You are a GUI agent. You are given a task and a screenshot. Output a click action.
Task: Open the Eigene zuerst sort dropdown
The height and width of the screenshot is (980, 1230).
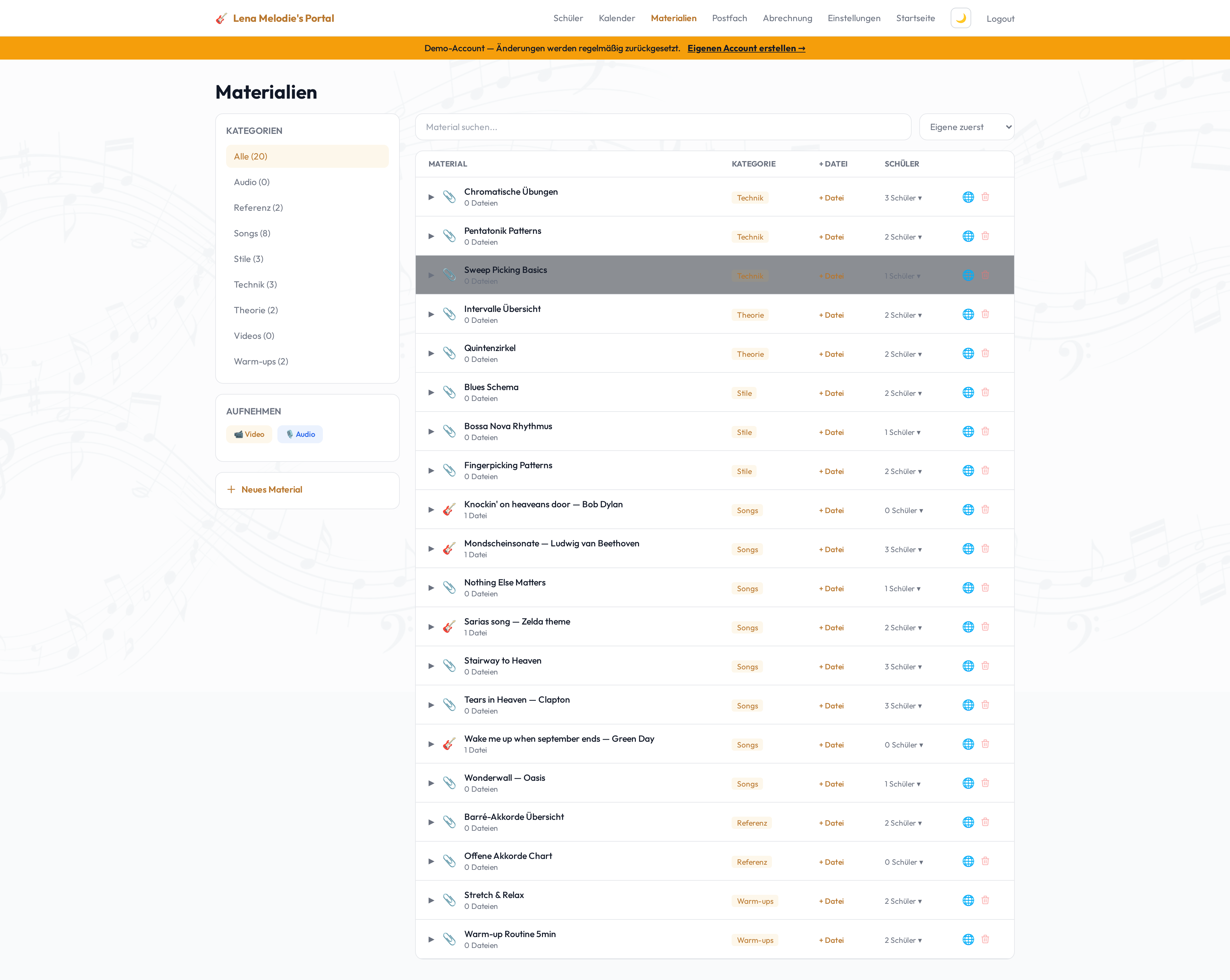point(966,127)
